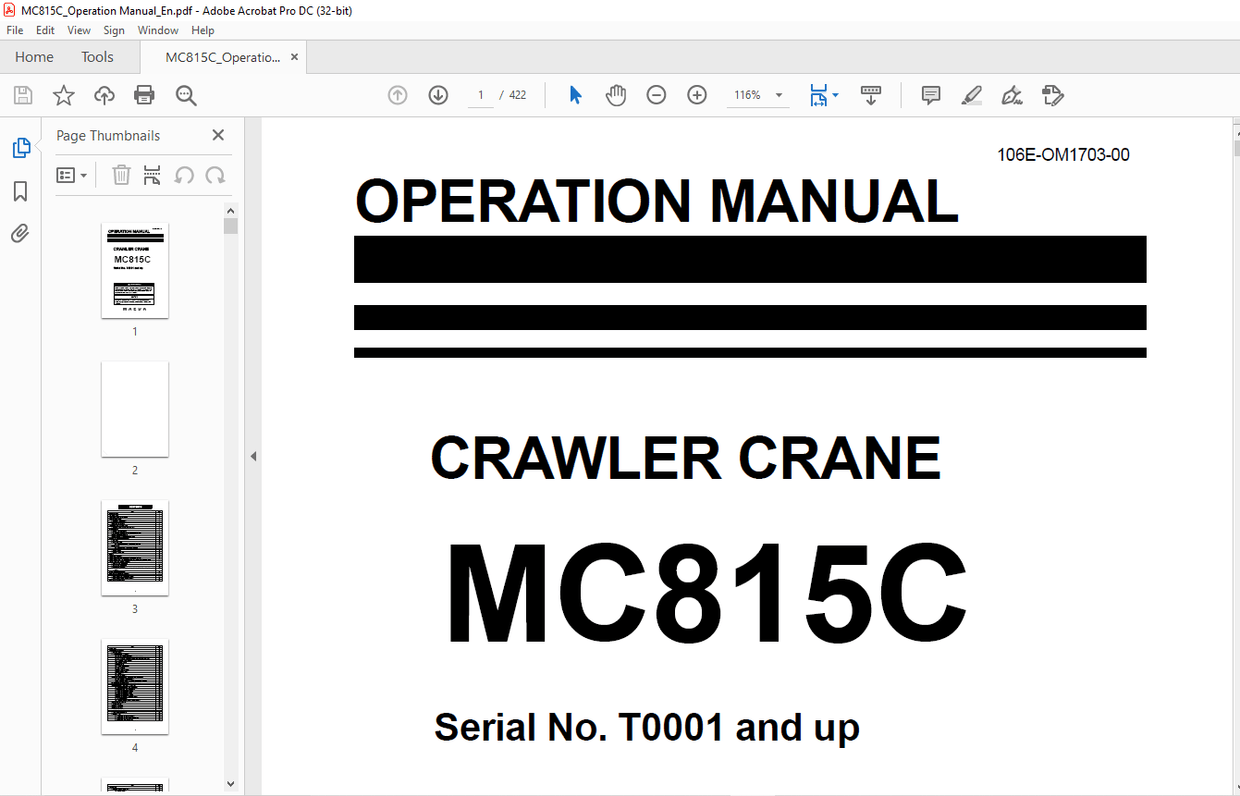Open the Bookmarks panel icon

pyautogui.click(x=21, y=191)
